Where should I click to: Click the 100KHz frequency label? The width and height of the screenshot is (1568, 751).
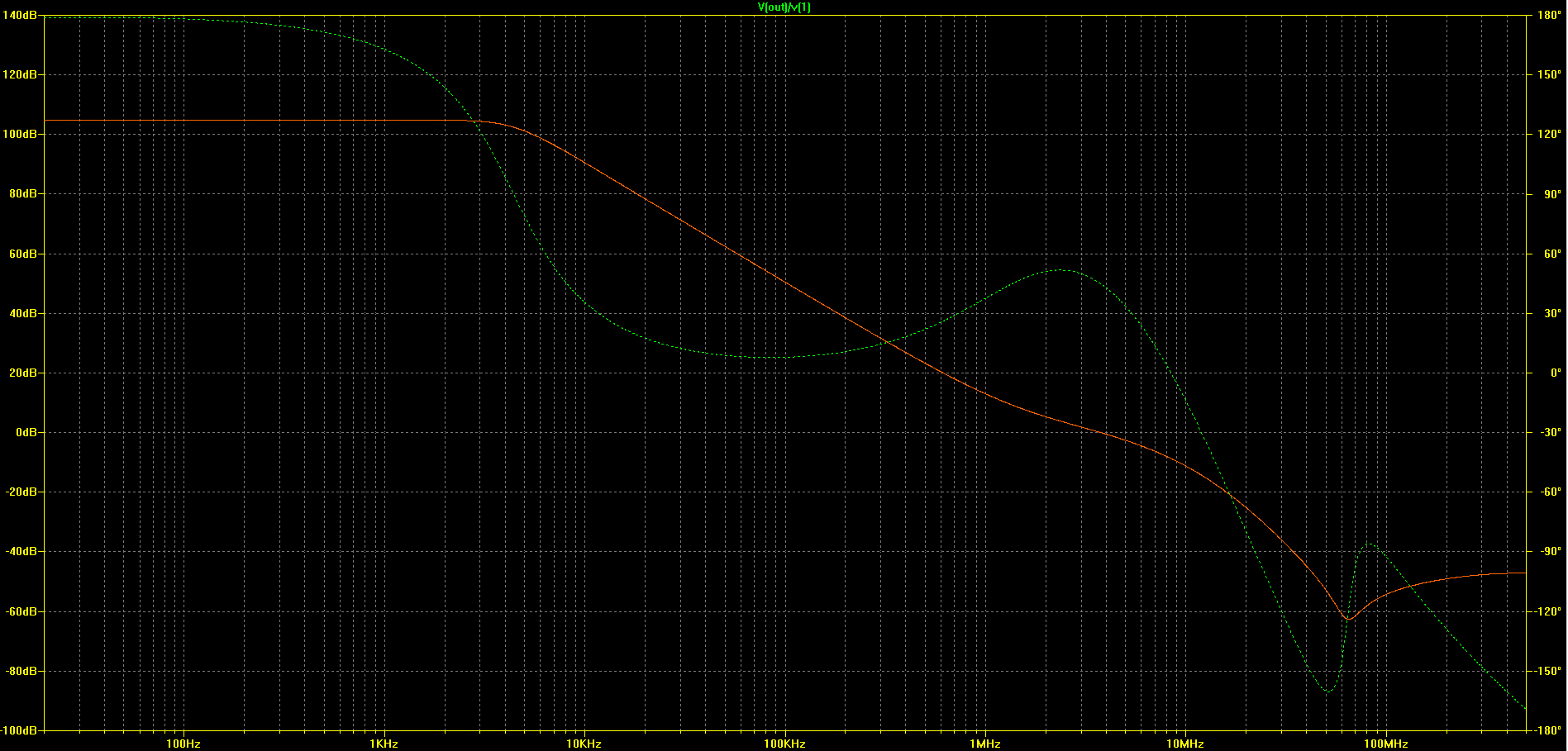click(x=784, y=744)
